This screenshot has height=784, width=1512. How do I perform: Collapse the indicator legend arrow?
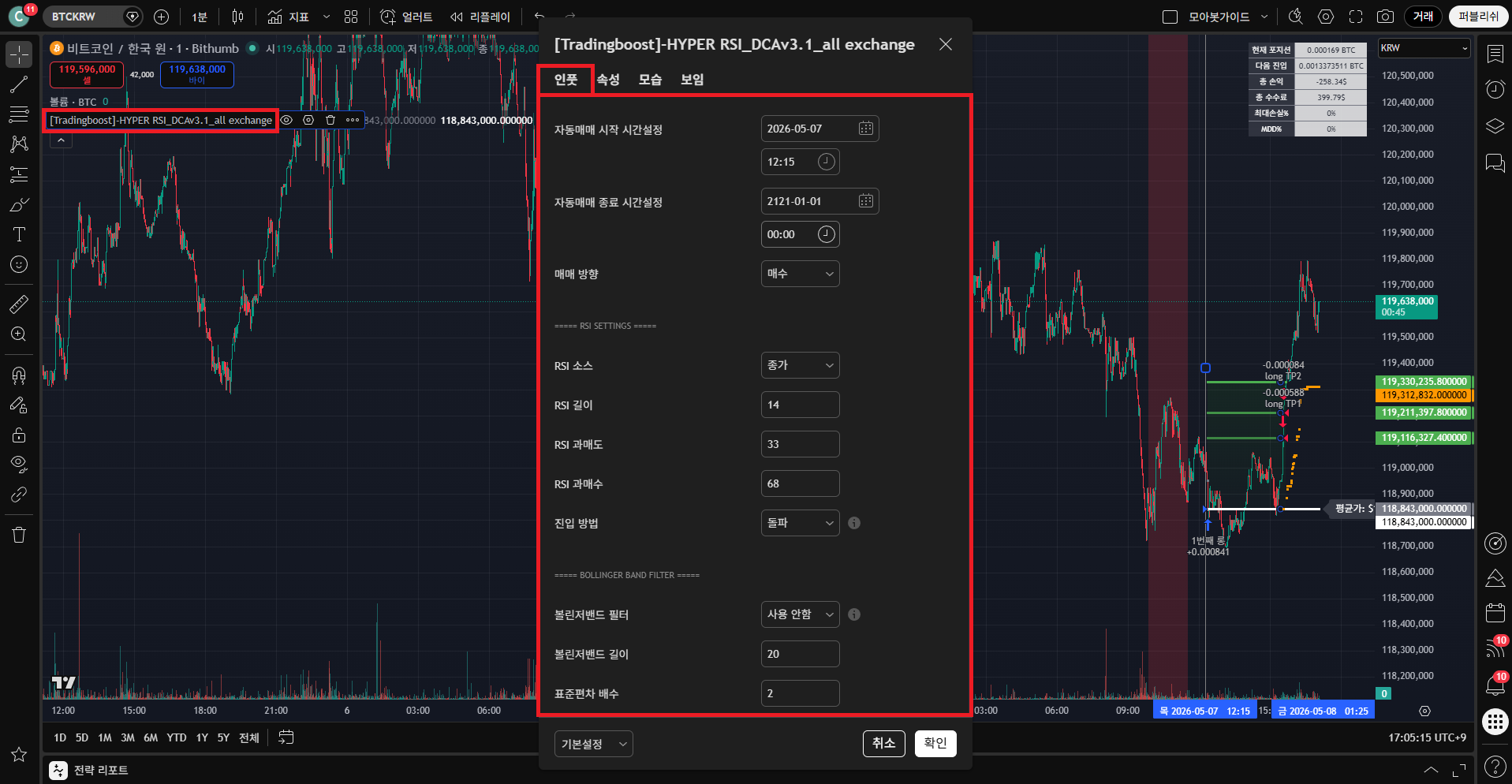[61, 140]
